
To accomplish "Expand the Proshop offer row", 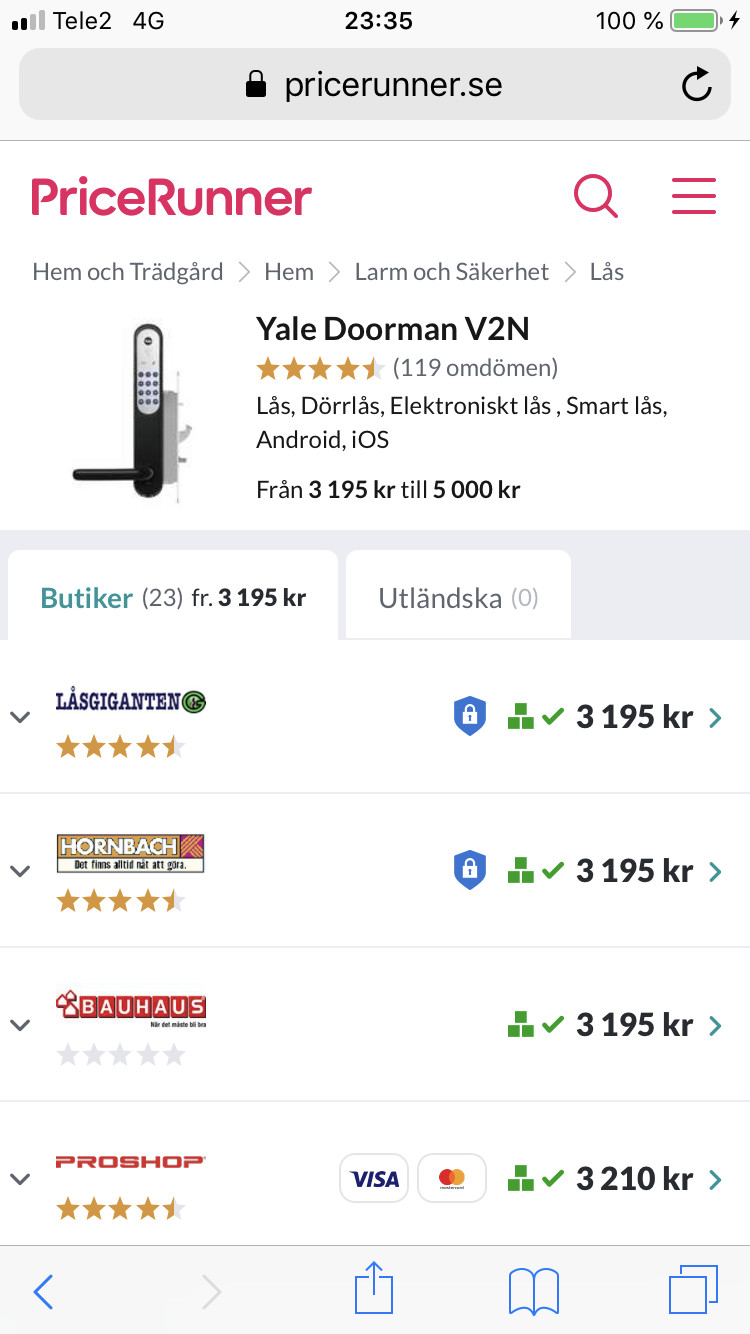I will point(20,1178).
